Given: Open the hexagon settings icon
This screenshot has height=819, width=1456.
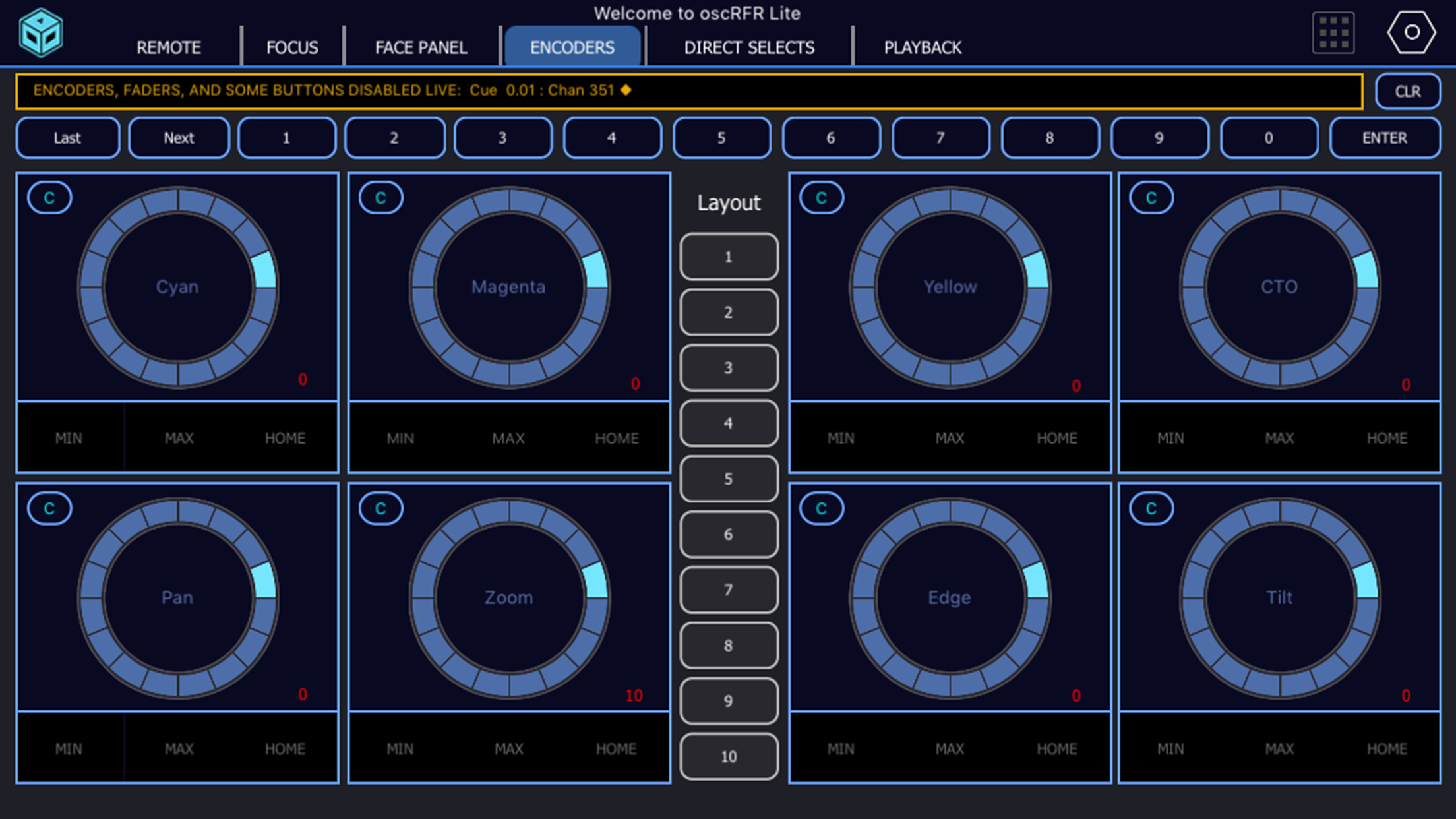Looking at the screenshot, I should pos(1410,32).
